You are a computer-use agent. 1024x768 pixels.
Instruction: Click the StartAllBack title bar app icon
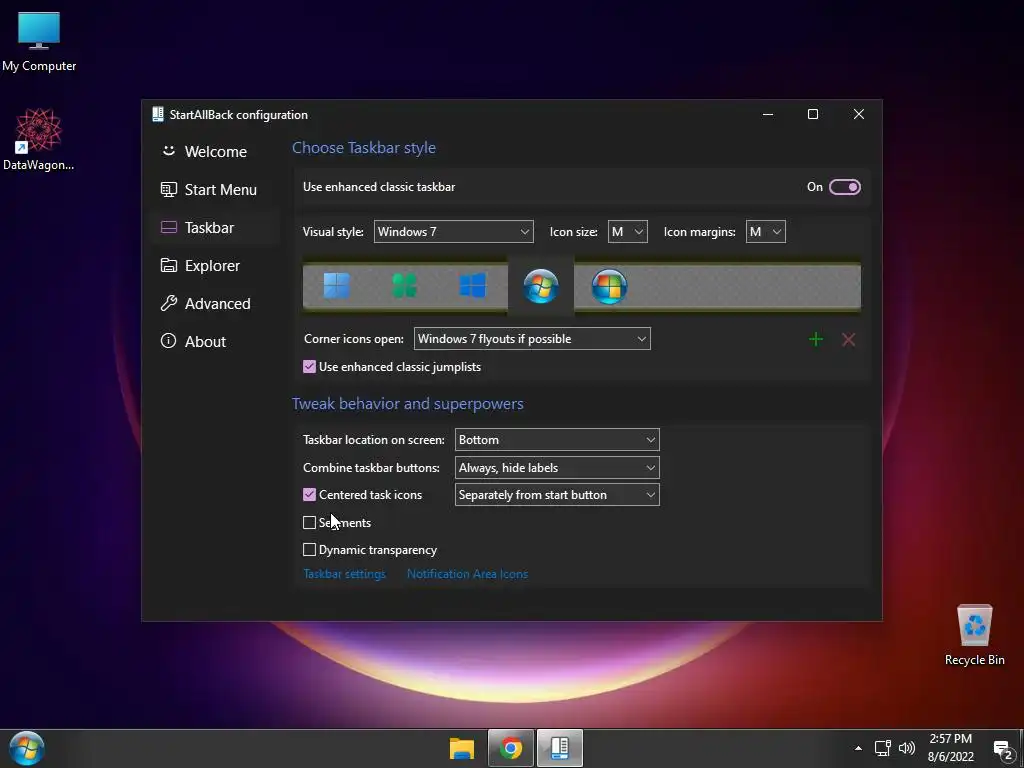157,114
